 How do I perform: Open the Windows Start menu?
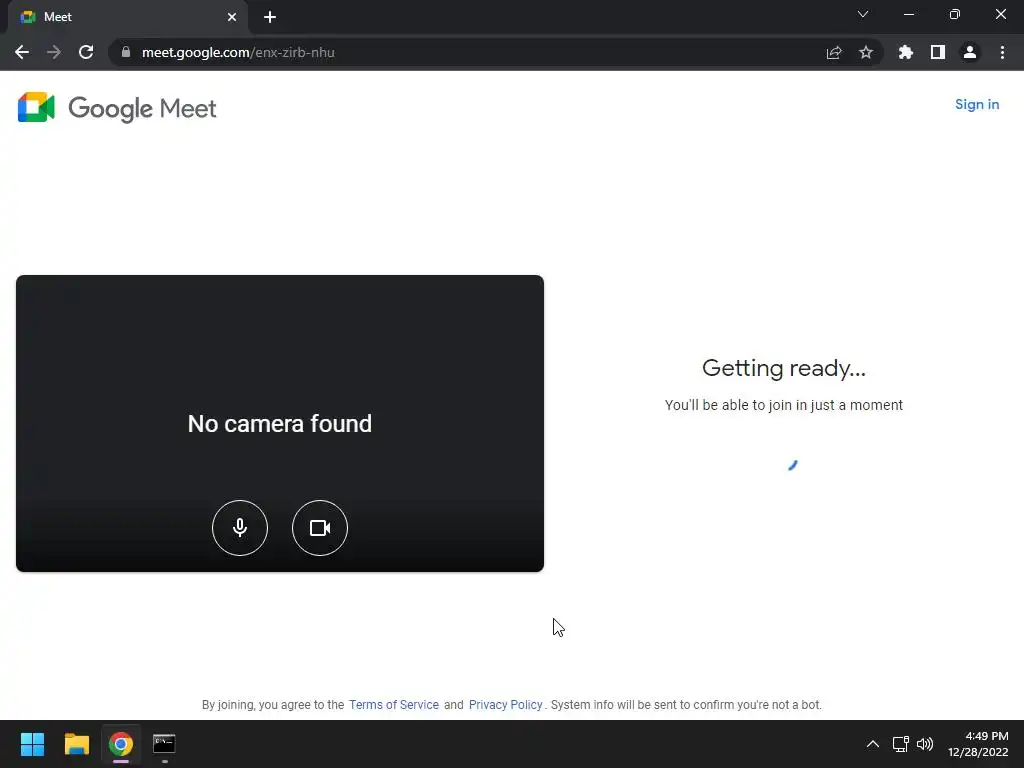32,744
